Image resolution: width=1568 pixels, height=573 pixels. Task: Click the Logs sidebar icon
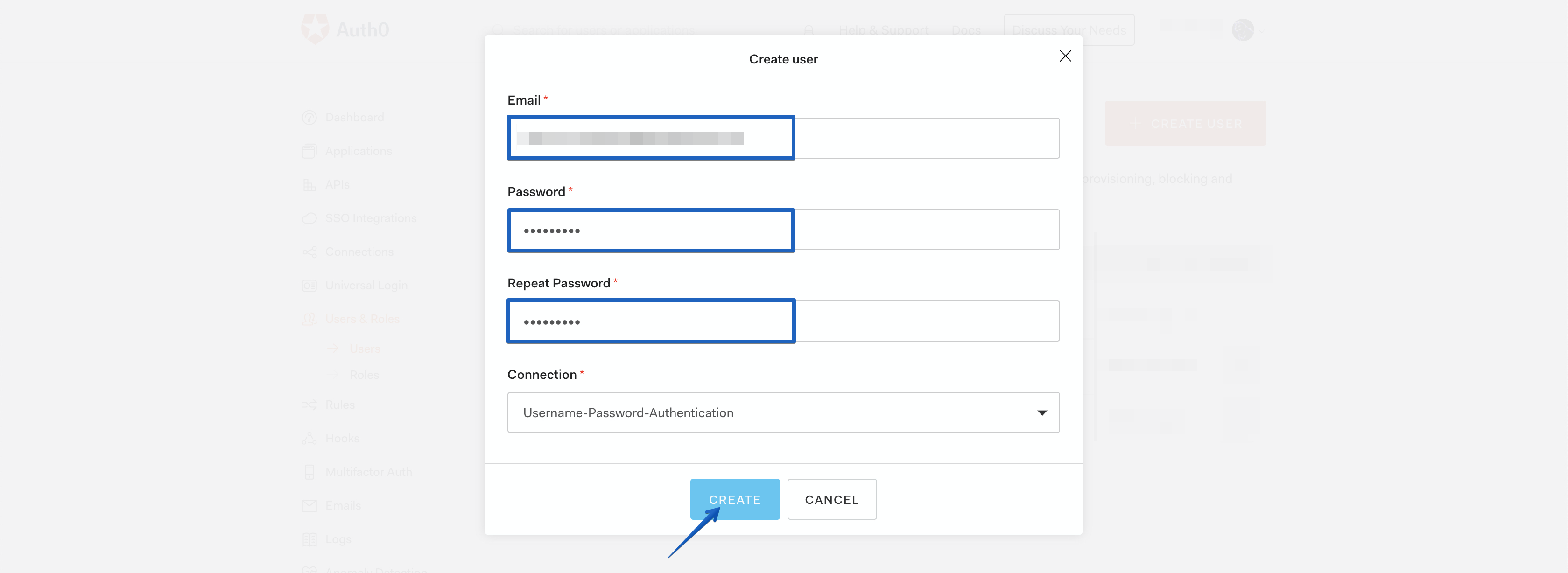click(310, 539)
